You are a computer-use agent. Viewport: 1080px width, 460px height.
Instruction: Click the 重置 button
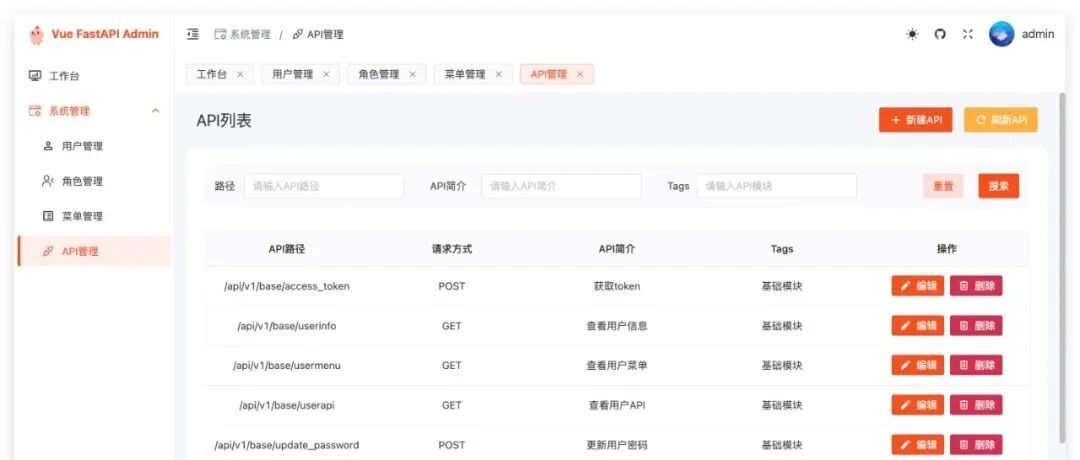click(x=943, y=186)
